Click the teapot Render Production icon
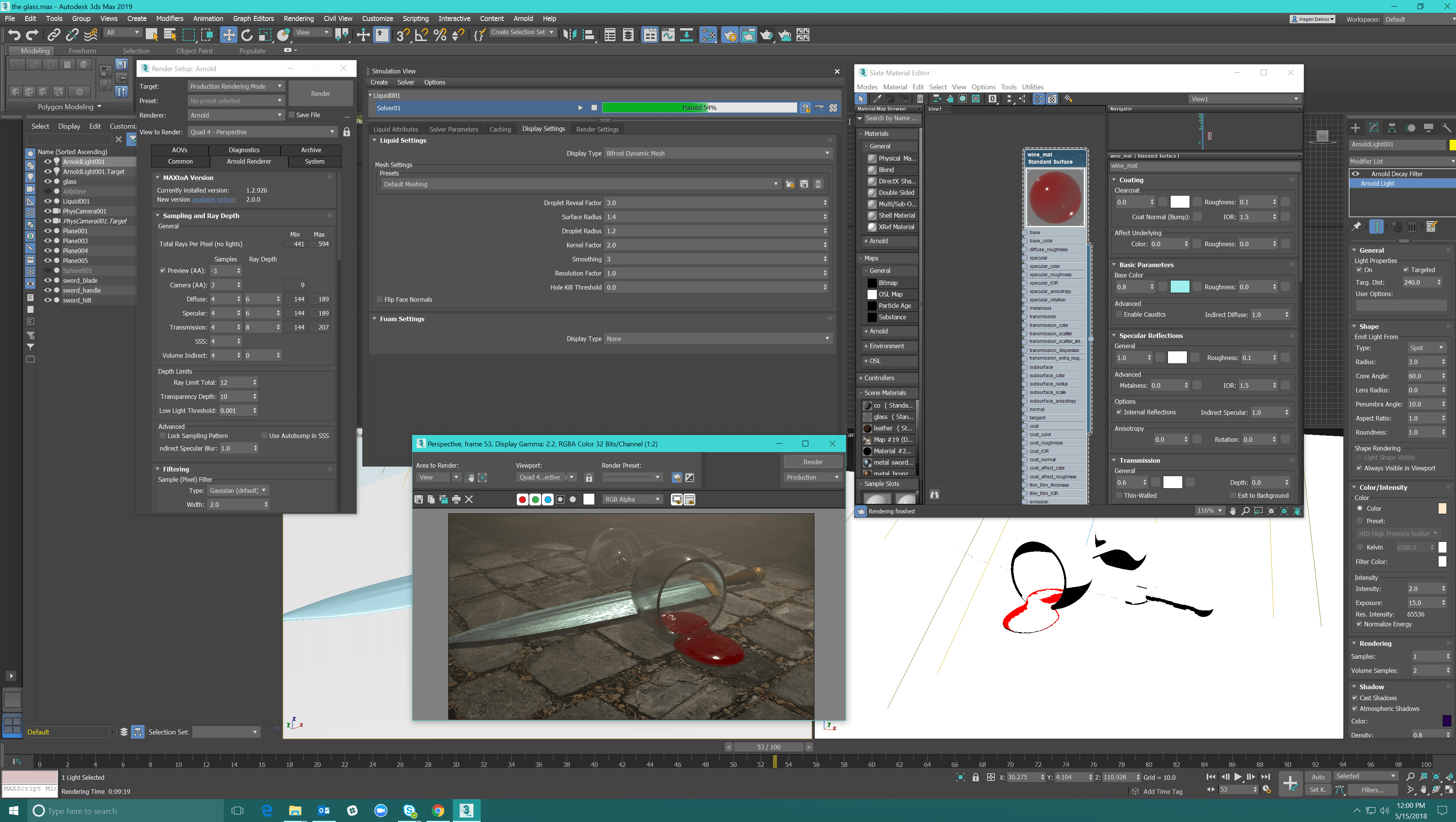Screen dimensions: 1456x822 tap(766, 35)
